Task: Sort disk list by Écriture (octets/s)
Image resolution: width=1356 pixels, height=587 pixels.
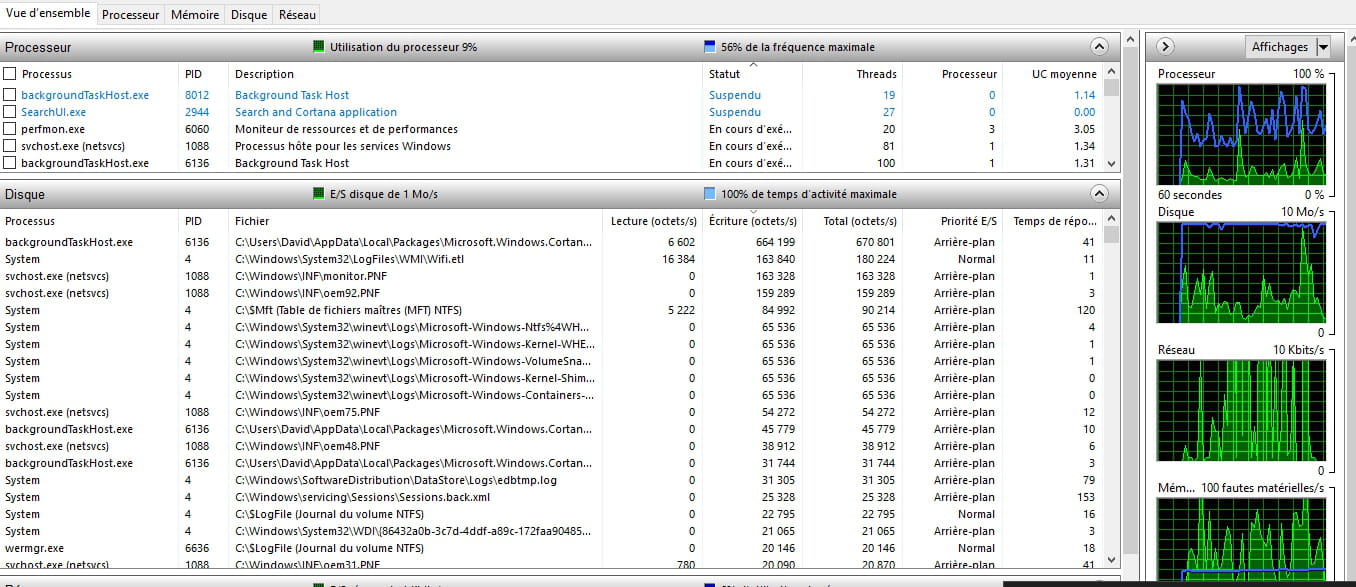Action: [752, 221]
